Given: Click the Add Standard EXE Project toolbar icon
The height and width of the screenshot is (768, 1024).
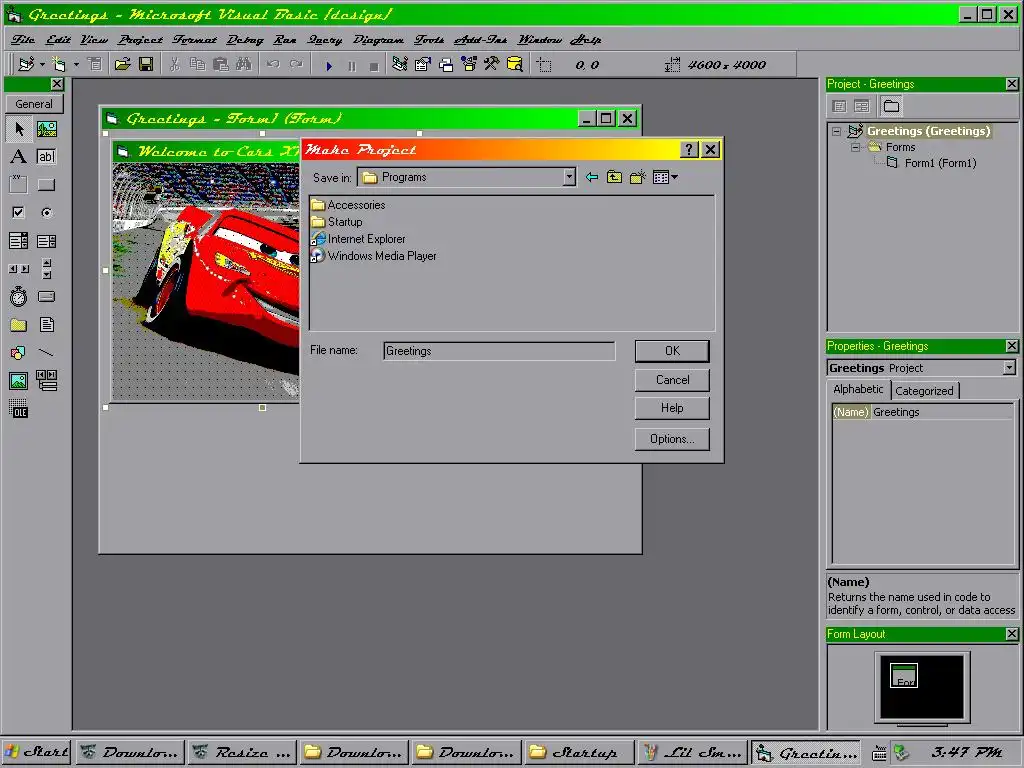Looking at the screenshot, I should click(26, 65).
